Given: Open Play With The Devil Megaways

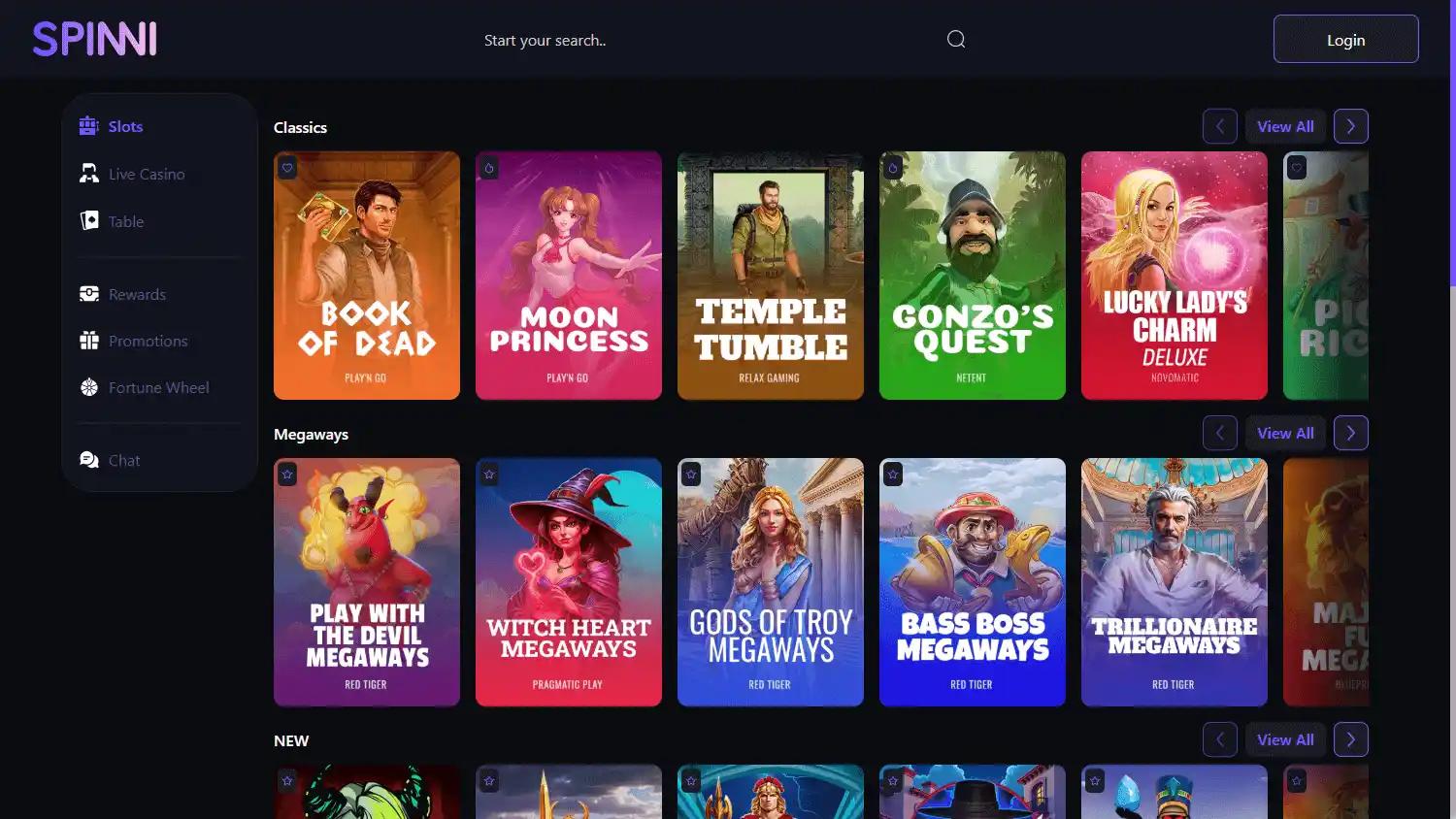Looking at the screenshot, I should click(367, 582).
